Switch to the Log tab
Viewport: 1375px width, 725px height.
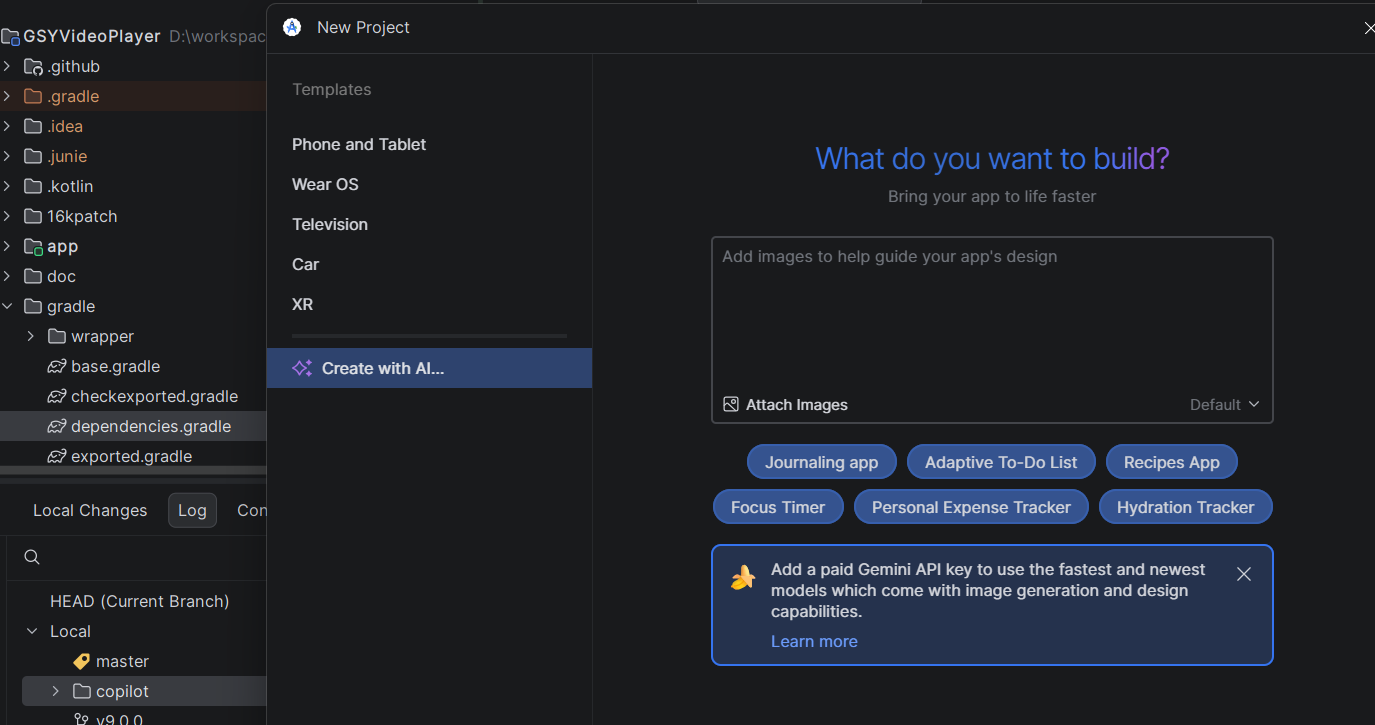coord(192,510)
